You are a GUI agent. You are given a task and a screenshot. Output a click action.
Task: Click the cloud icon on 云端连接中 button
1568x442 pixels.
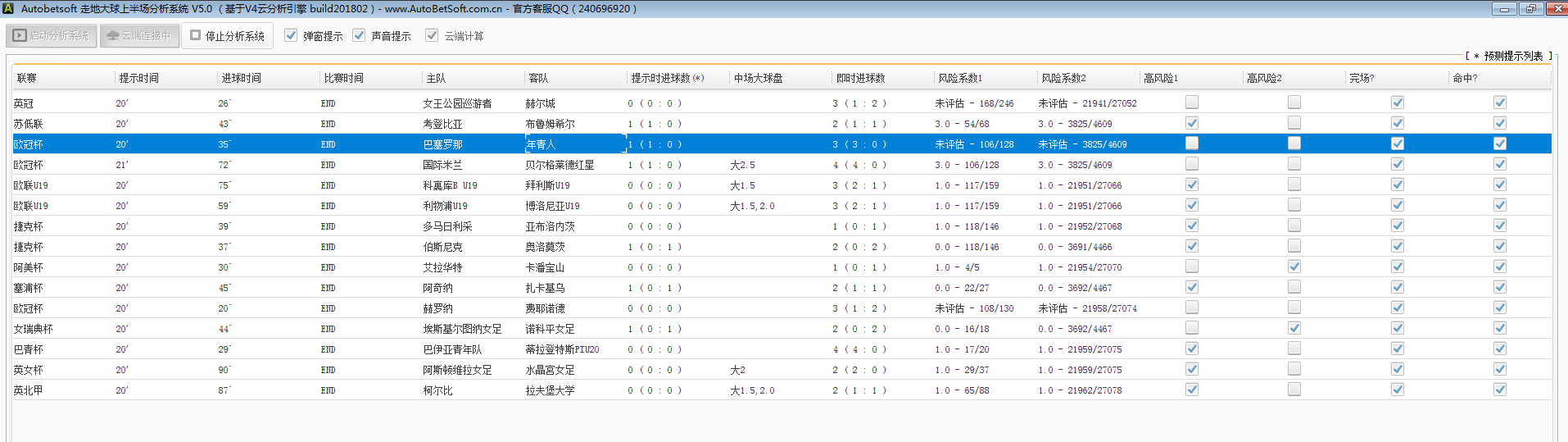click(x=113, y=36)
